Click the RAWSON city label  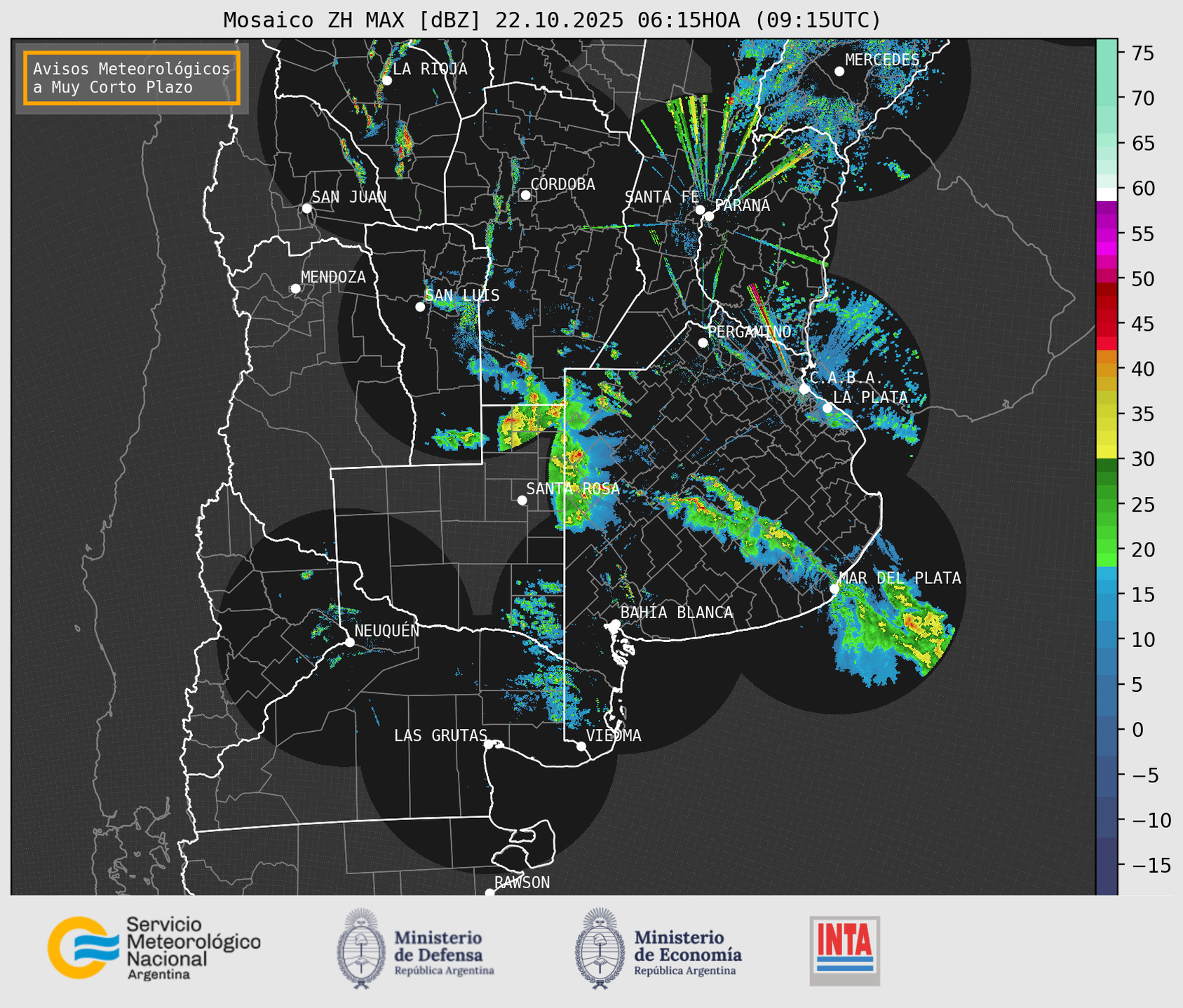522,883
